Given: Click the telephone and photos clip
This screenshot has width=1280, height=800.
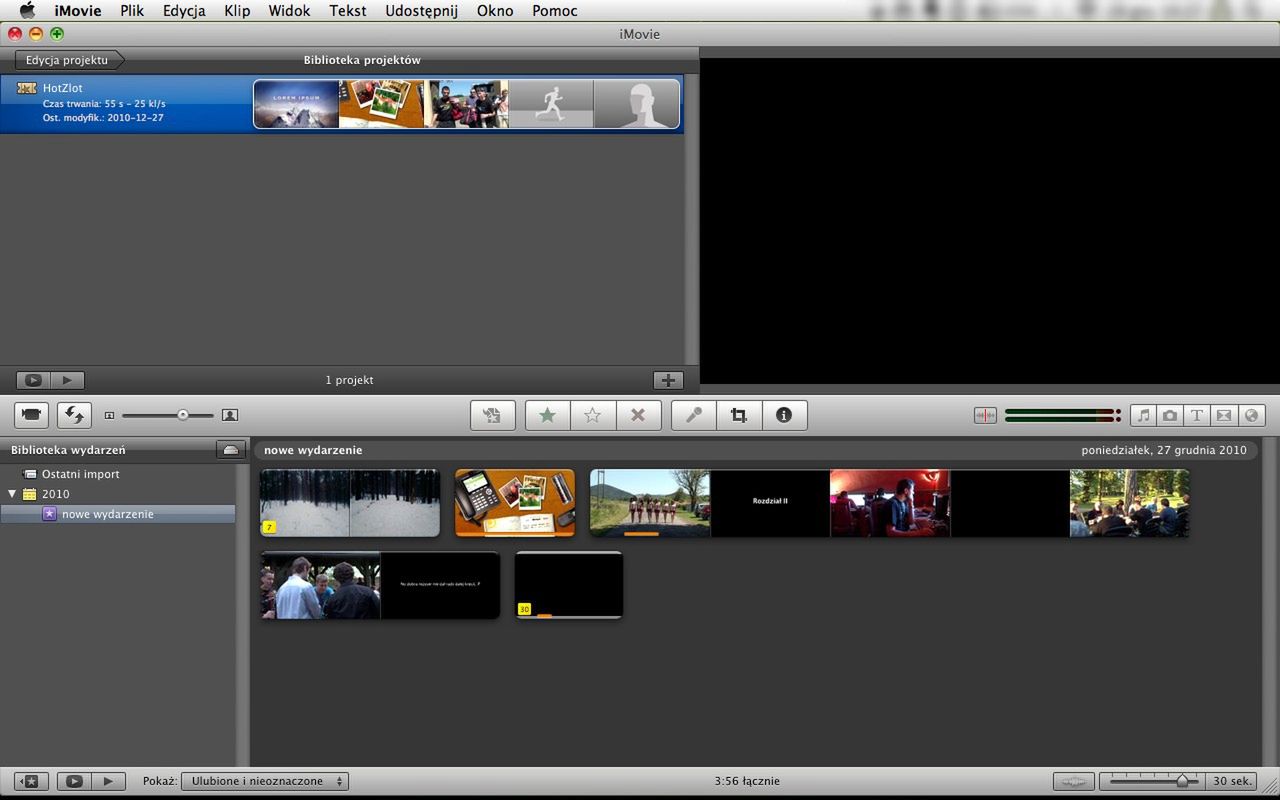Looking at the screenshot, I should (x=515, y=503).
